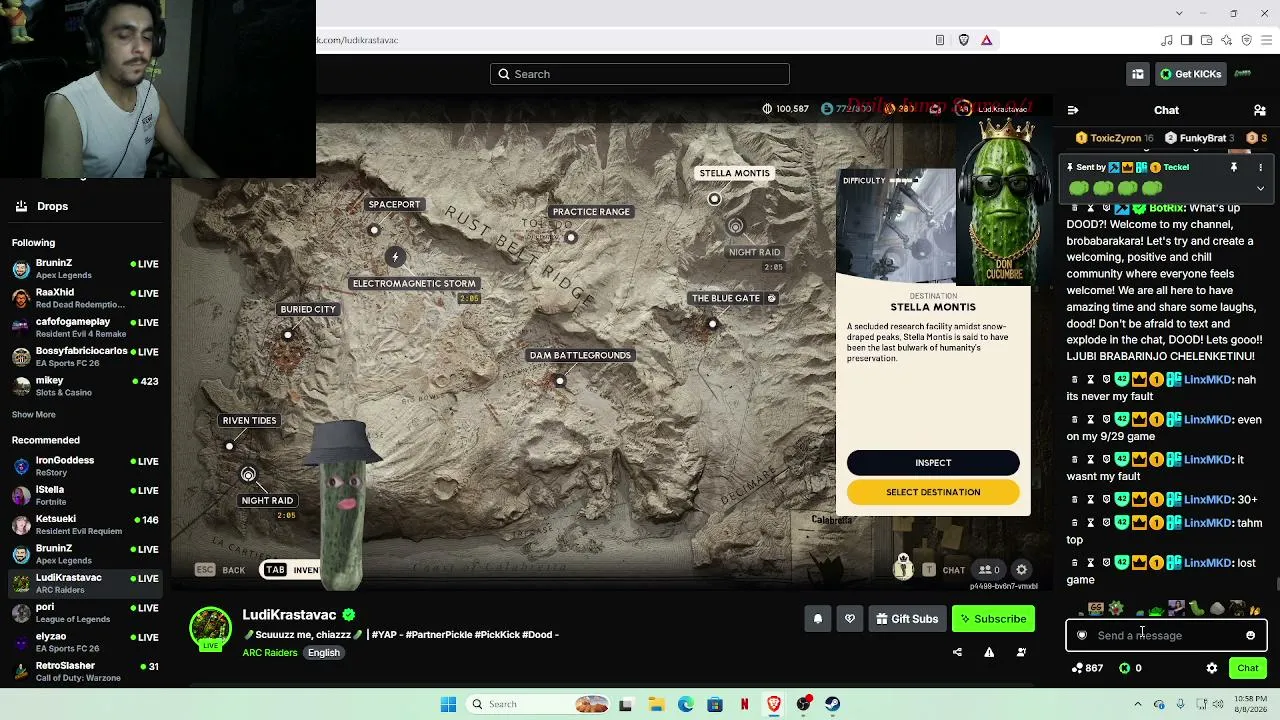This screenshot has width=1280, height=720.
Task: Open RaaXhid channel in the Following list
Action: [84, 298]
